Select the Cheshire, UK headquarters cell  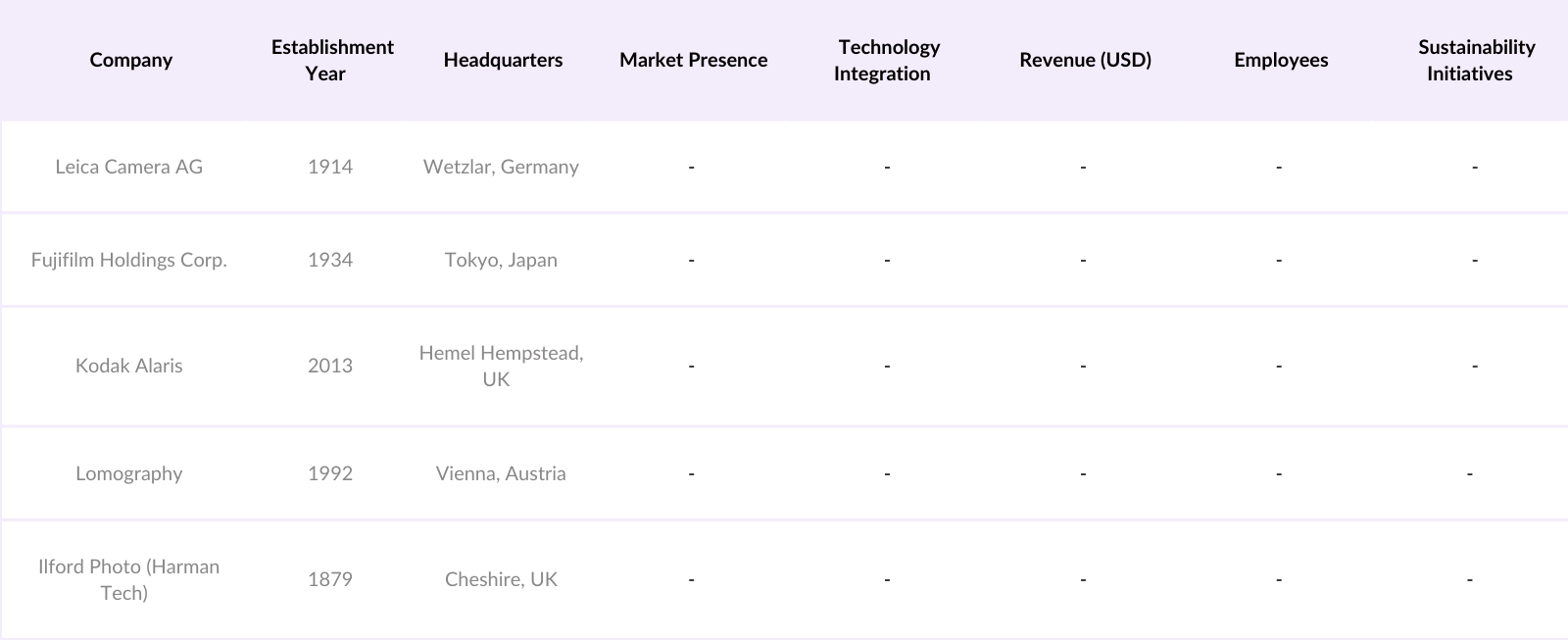[501, 579]
